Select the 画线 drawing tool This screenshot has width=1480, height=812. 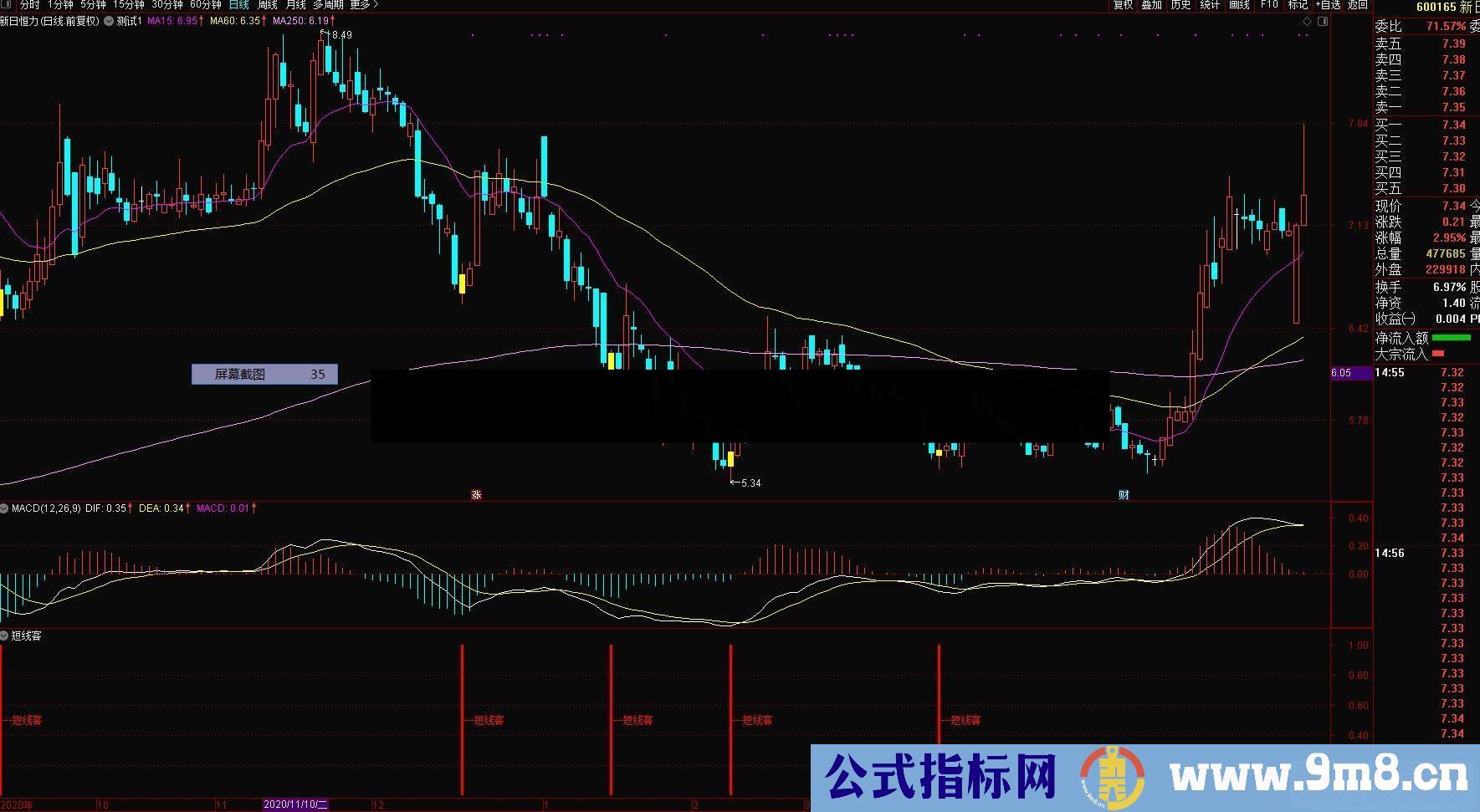[x=1239, y=7]
